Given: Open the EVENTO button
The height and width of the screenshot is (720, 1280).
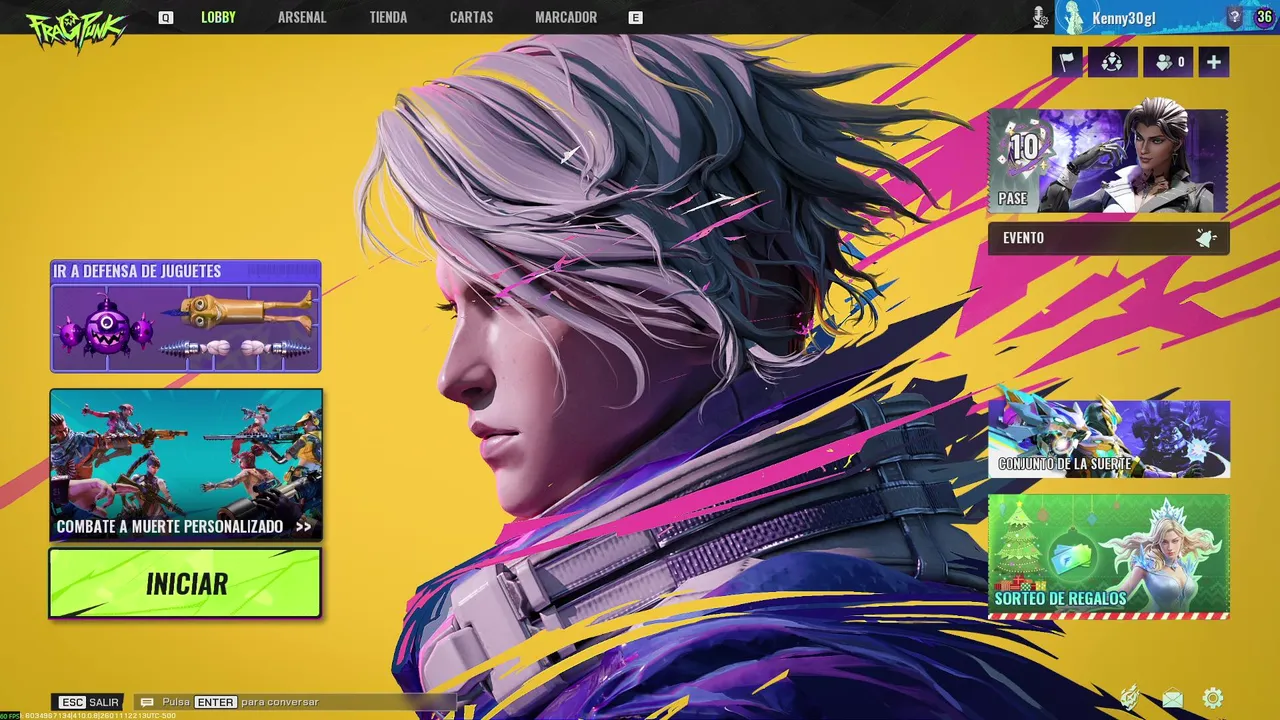Looking at the screenshot, I should coord(1108,238).
